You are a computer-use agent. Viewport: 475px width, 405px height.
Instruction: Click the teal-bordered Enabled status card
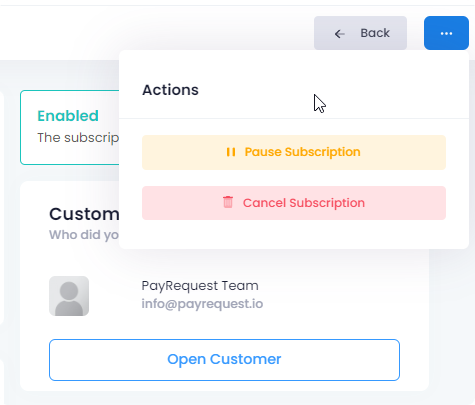pyautogui.click(x=70, y=127)
